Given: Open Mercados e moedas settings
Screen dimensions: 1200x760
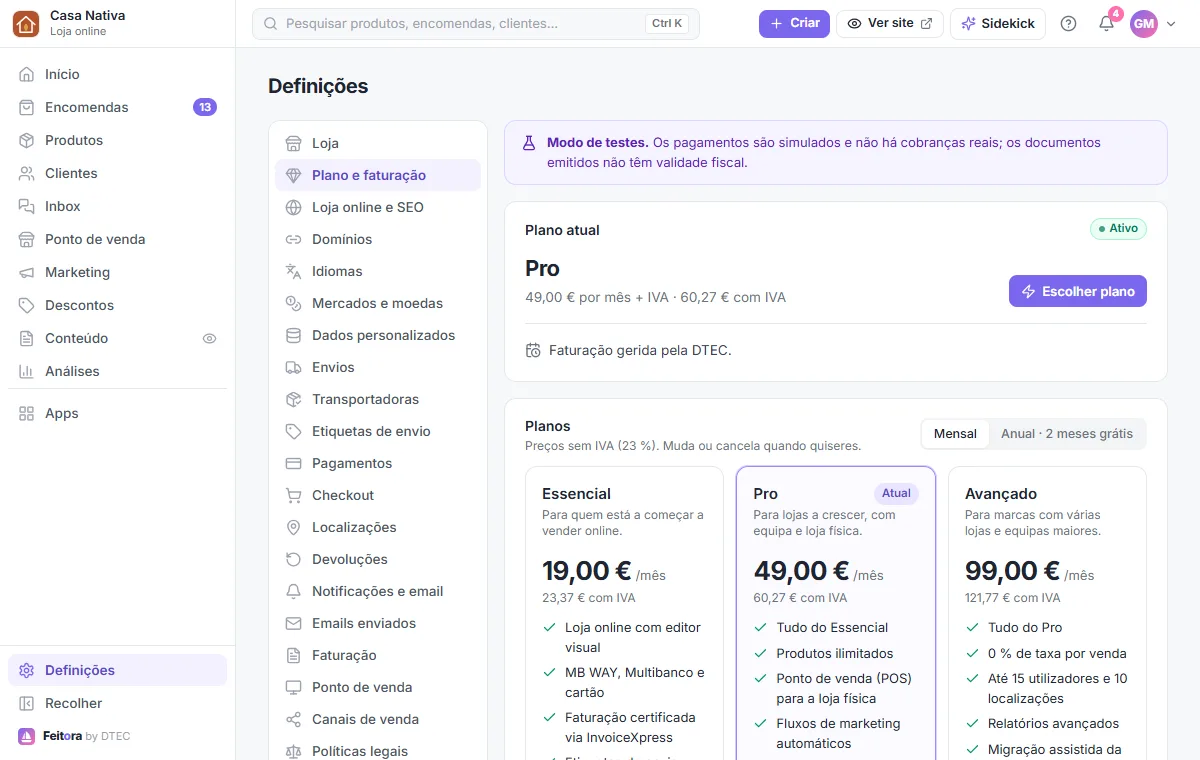Looking at the screenshot, I should (378, 303).
